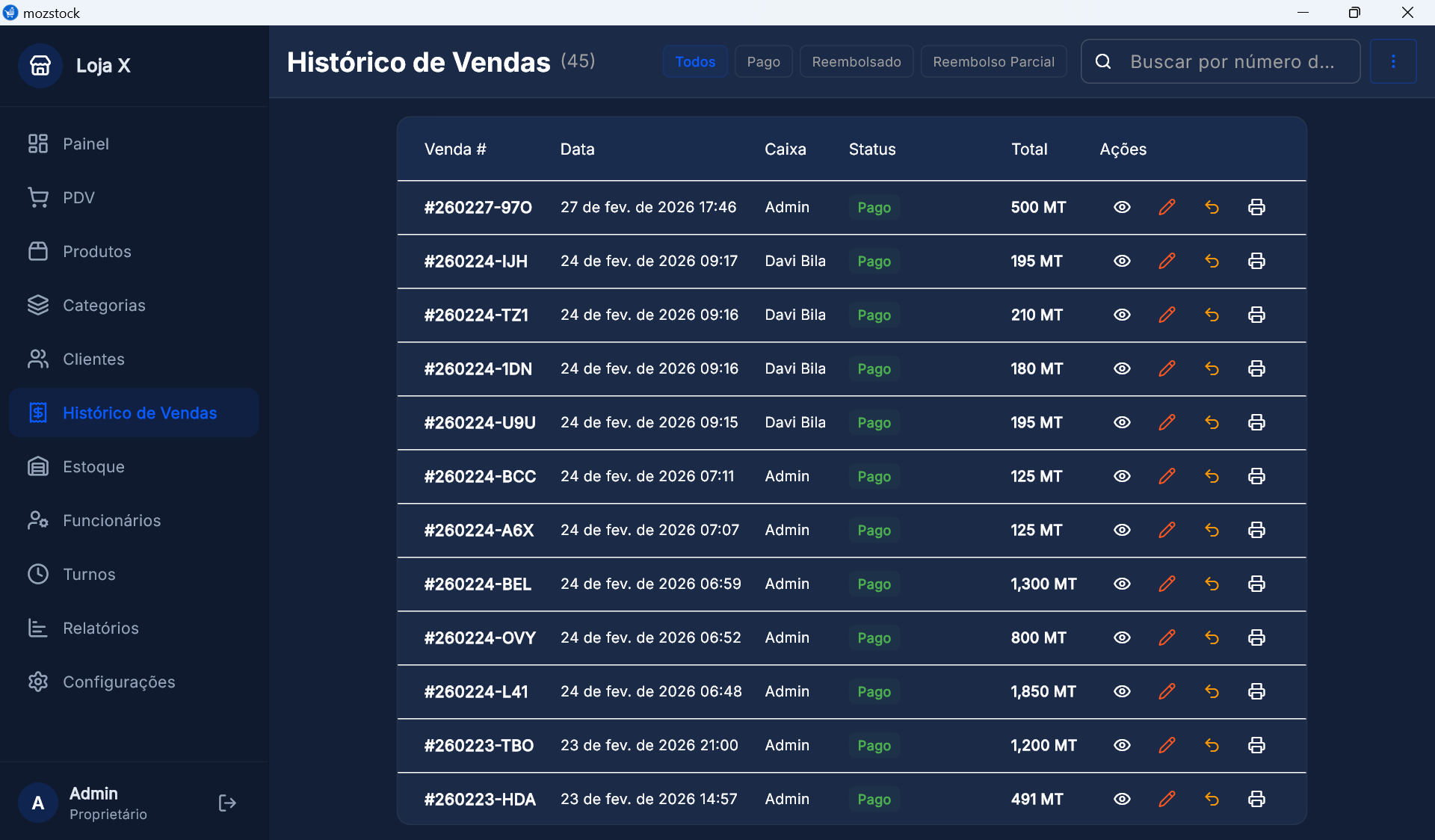Image resolution: width=1435 pixels, height=840 pixels.
Task: Filter by Reembolso Parcial
Action: [x=993, y=61]
